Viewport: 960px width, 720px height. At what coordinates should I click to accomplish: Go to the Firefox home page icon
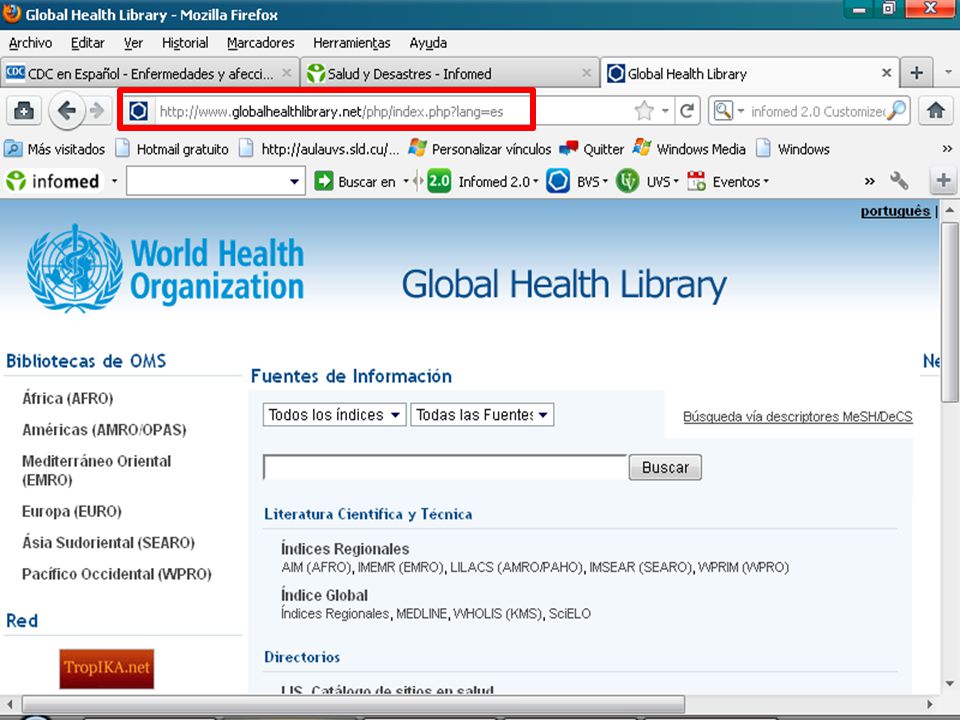pos(936,111)
